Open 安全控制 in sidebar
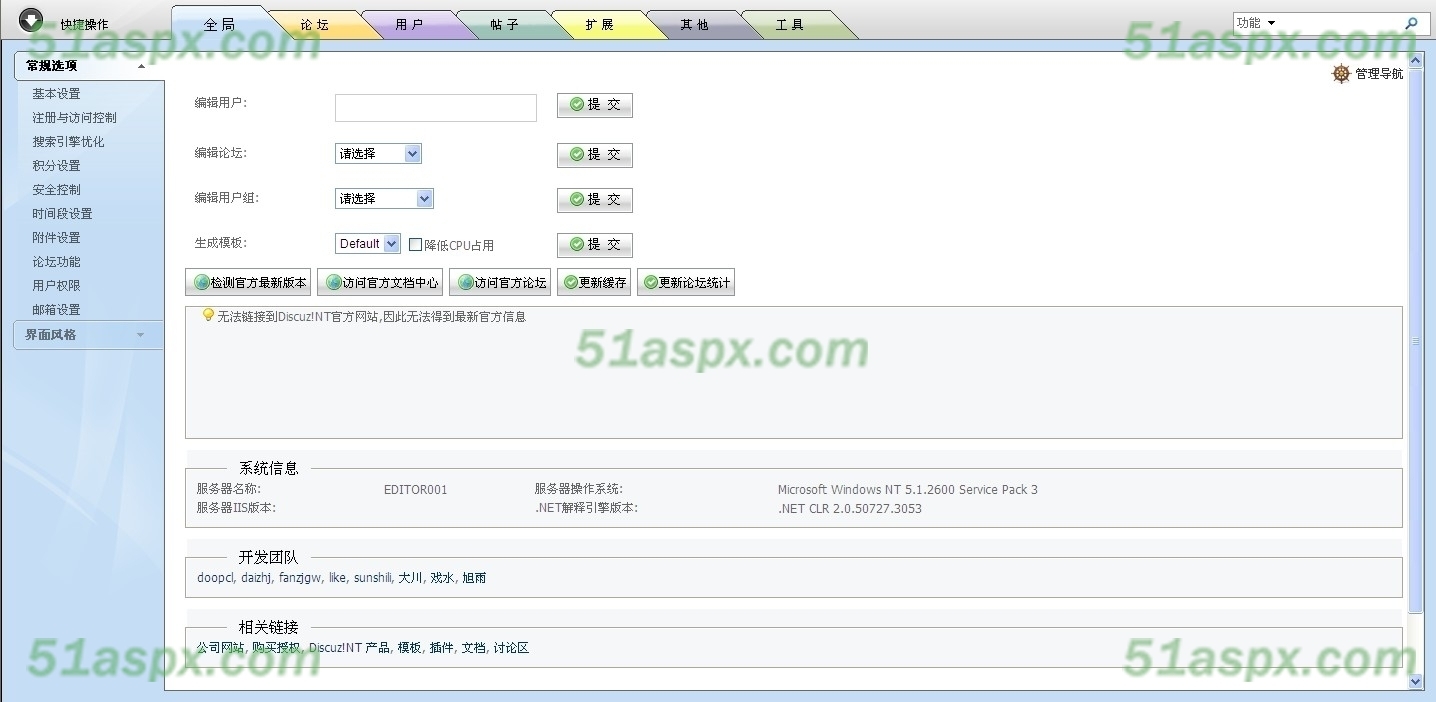Screen dimensions: 1436x702 pos(56,190)
